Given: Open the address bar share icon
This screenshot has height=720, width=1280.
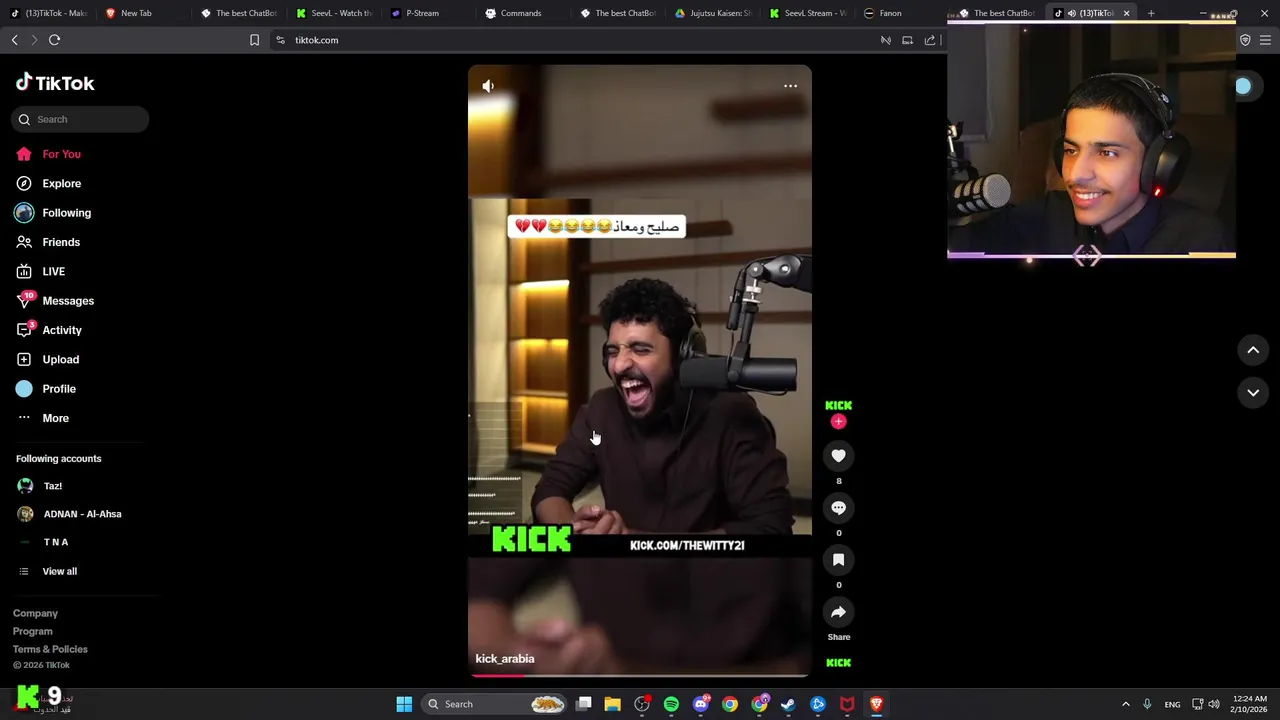Looking at the screenshot, I should (930, 40).
